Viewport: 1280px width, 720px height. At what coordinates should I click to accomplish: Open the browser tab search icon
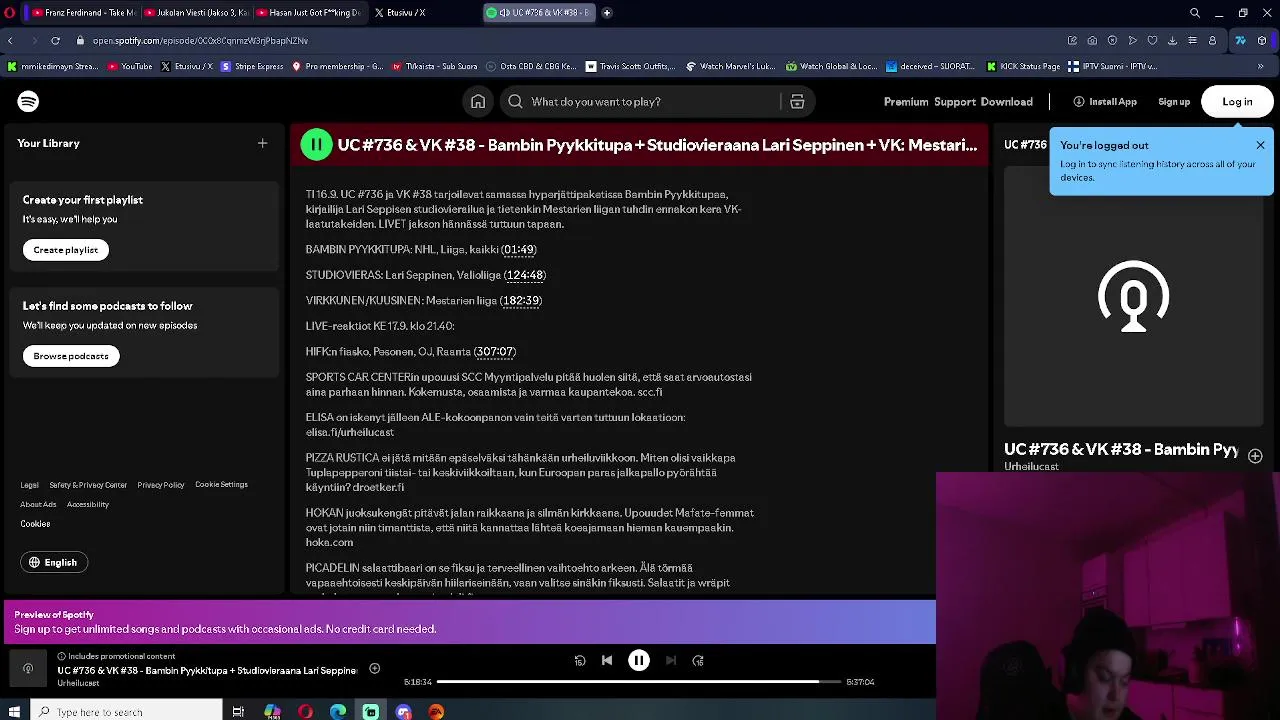click(x=1194, y=12)
